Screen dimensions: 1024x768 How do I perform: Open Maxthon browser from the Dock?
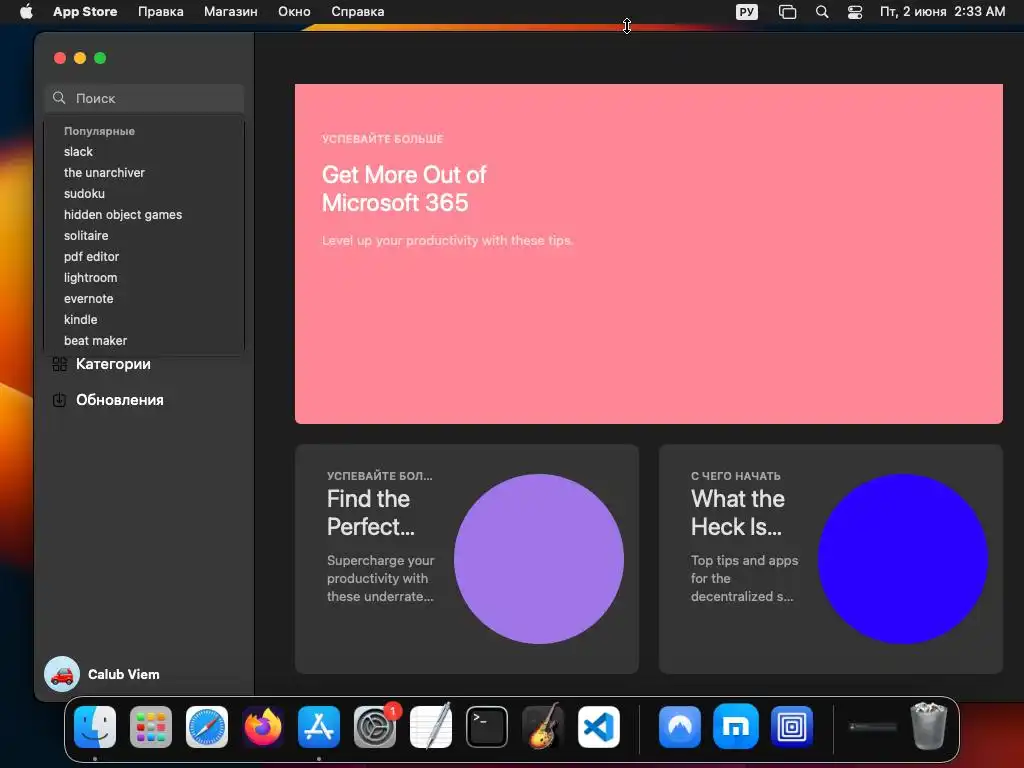click(x=736, y=727)
